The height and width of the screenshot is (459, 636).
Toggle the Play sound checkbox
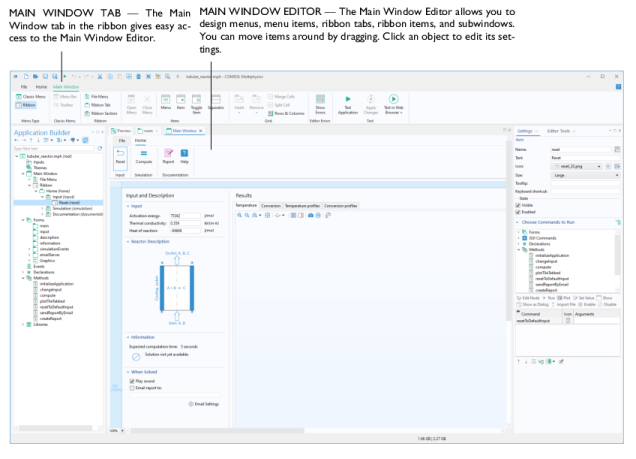pos(131,381)
